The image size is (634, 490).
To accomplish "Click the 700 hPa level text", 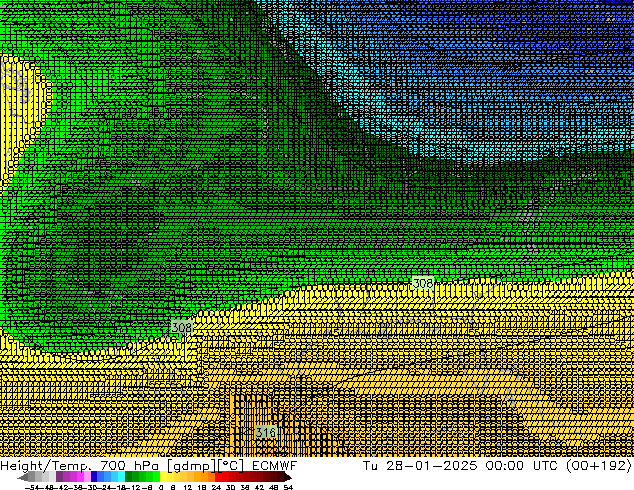I will click(x=129, y=466).
